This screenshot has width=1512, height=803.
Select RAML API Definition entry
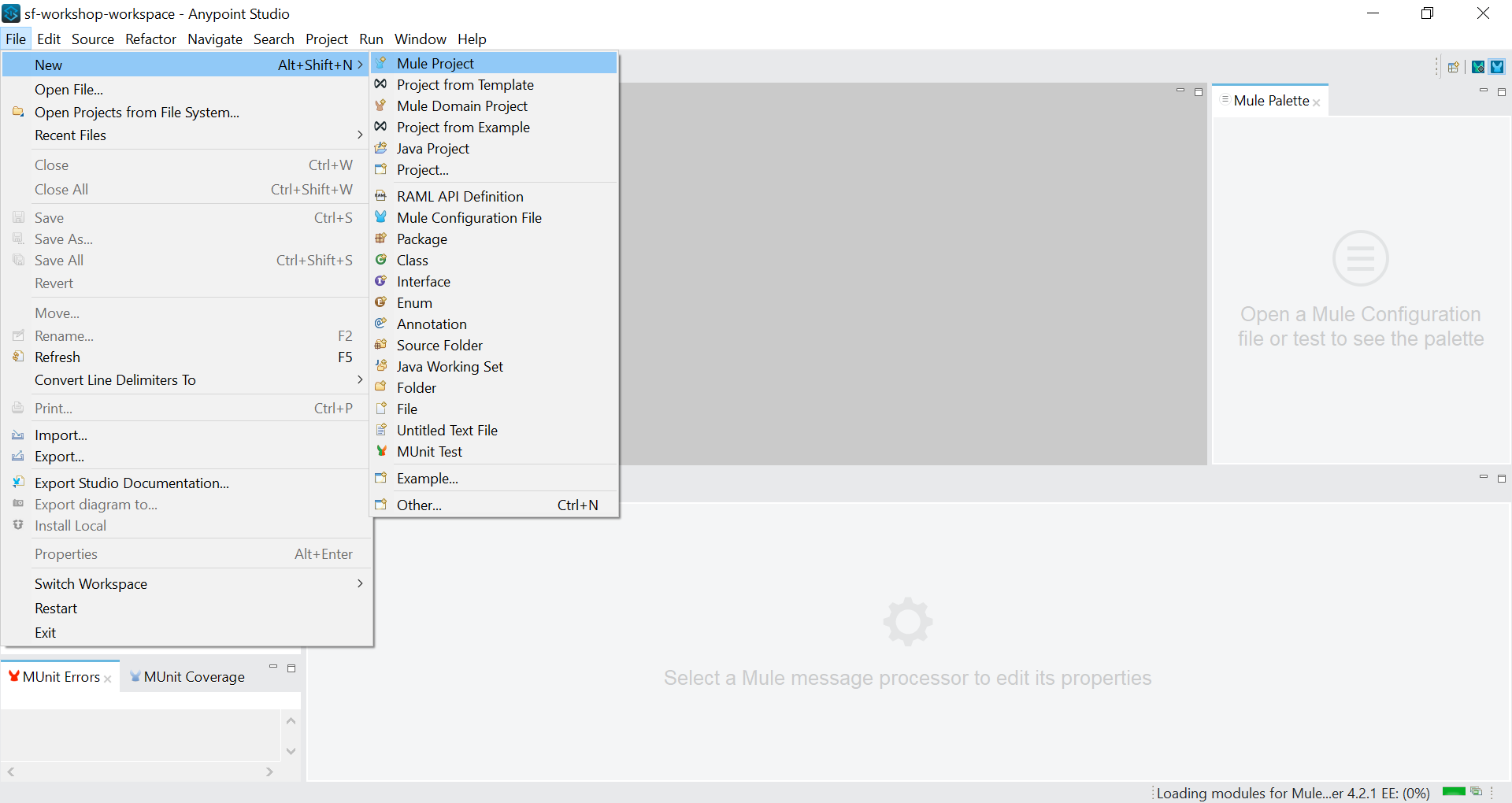(x=460, y=197)
